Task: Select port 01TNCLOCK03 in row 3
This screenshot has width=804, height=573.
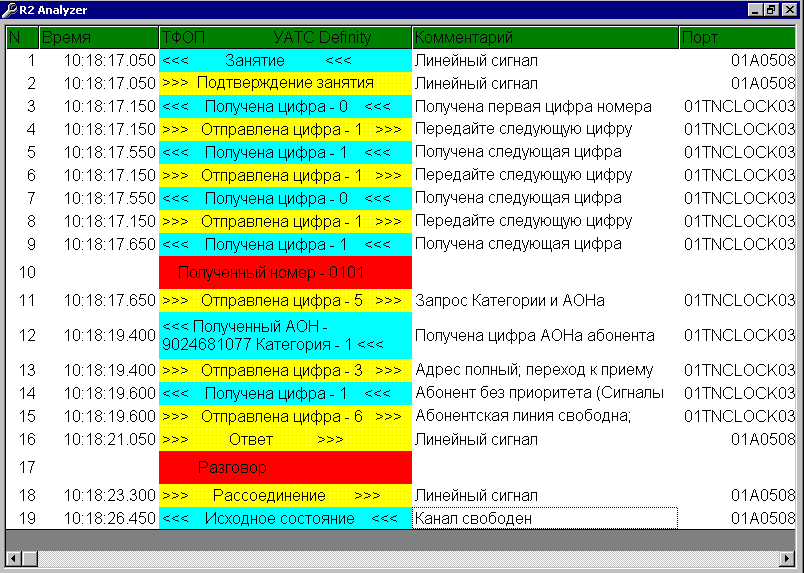Action: (739, 107)
